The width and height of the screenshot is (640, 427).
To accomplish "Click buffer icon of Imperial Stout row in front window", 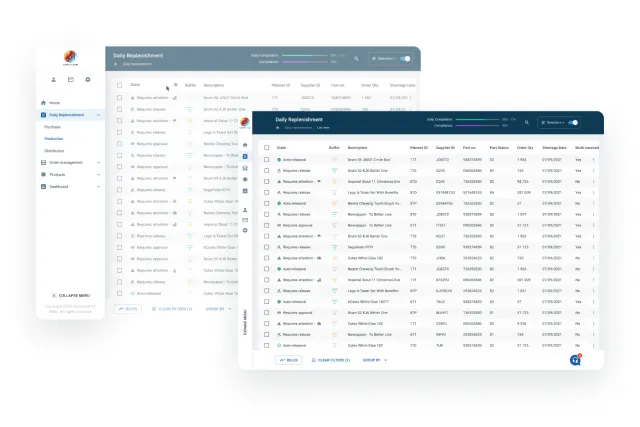I will tap(334, 182).
